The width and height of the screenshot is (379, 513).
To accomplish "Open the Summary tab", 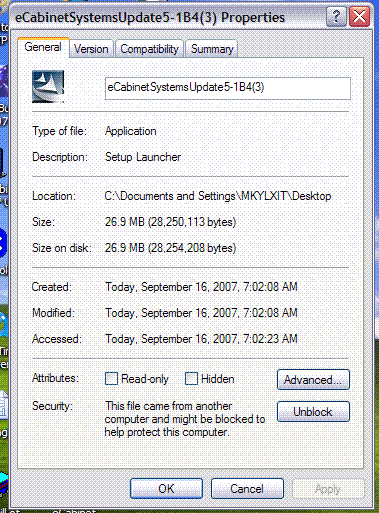I will pos(212,49).
